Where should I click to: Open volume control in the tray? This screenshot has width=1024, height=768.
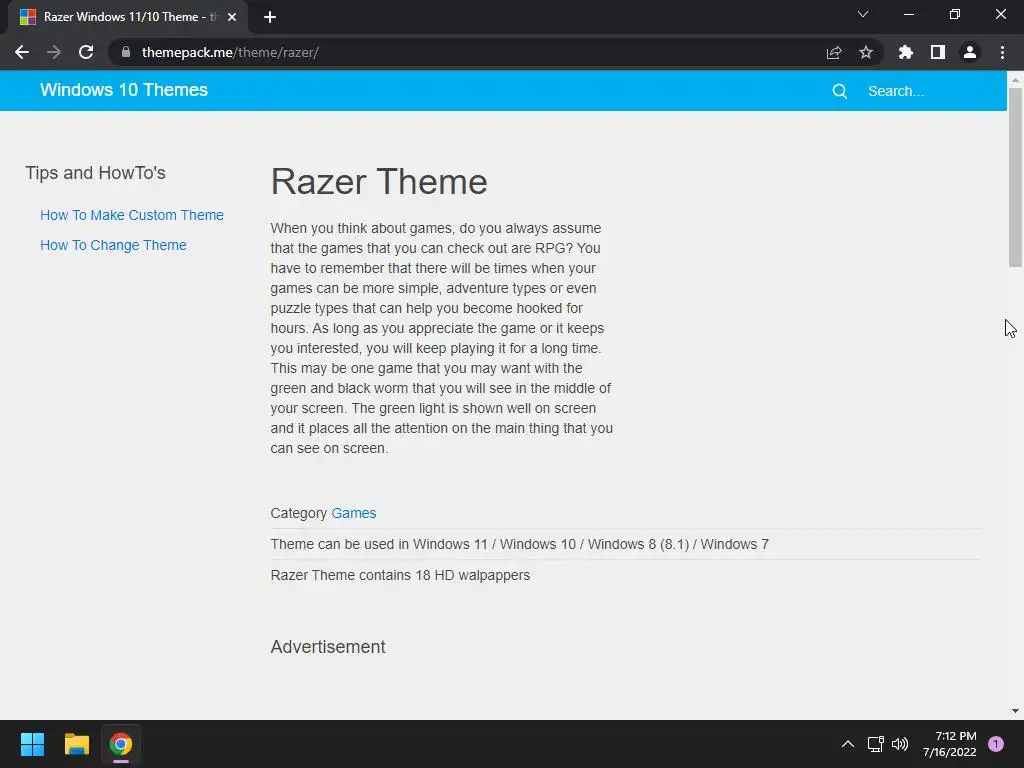tap(900, 744)
